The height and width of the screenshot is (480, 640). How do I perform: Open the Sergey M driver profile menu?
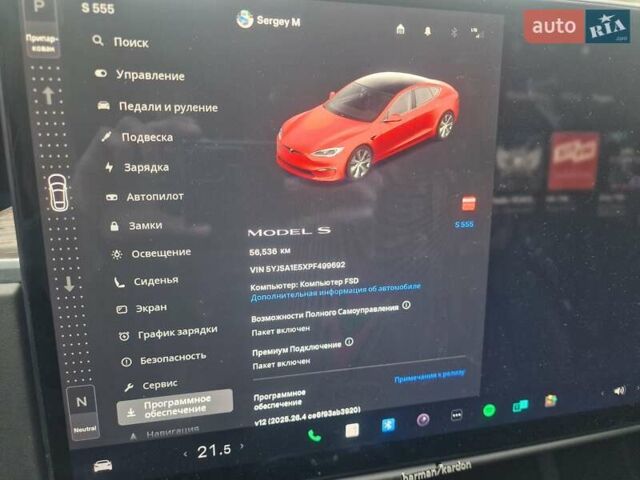point(268,19)
